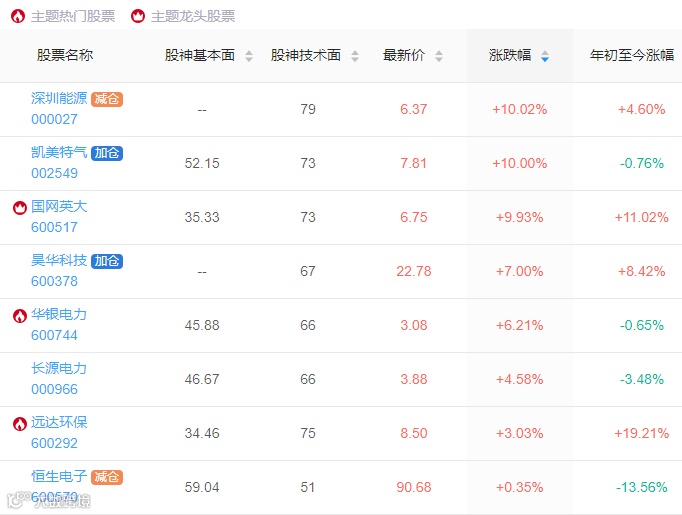
Task: Open stock 凯美特气
Action: (59, 152)
